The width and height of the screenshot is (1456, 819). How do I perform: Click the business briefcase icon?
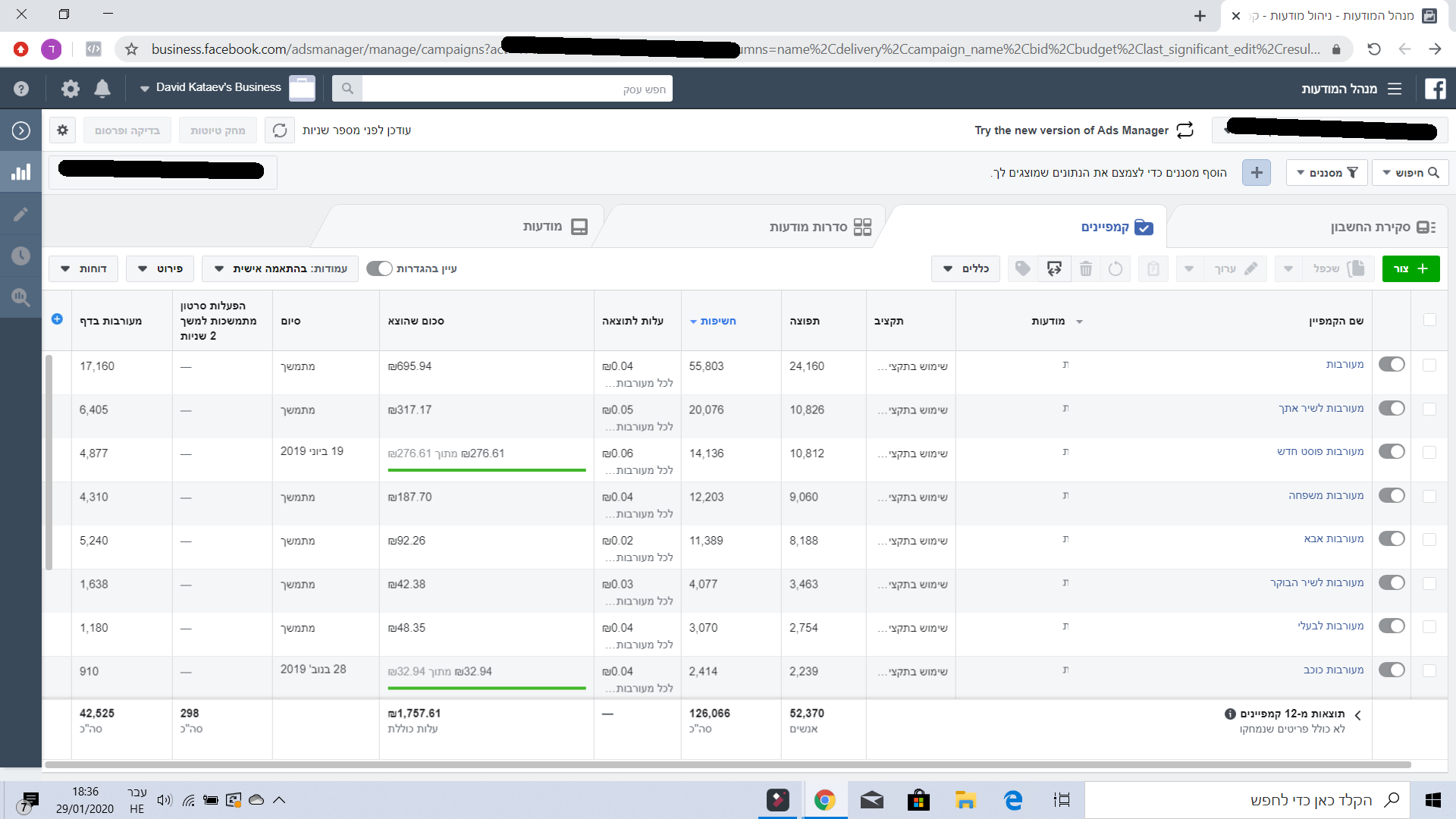(x=302, y=88)
